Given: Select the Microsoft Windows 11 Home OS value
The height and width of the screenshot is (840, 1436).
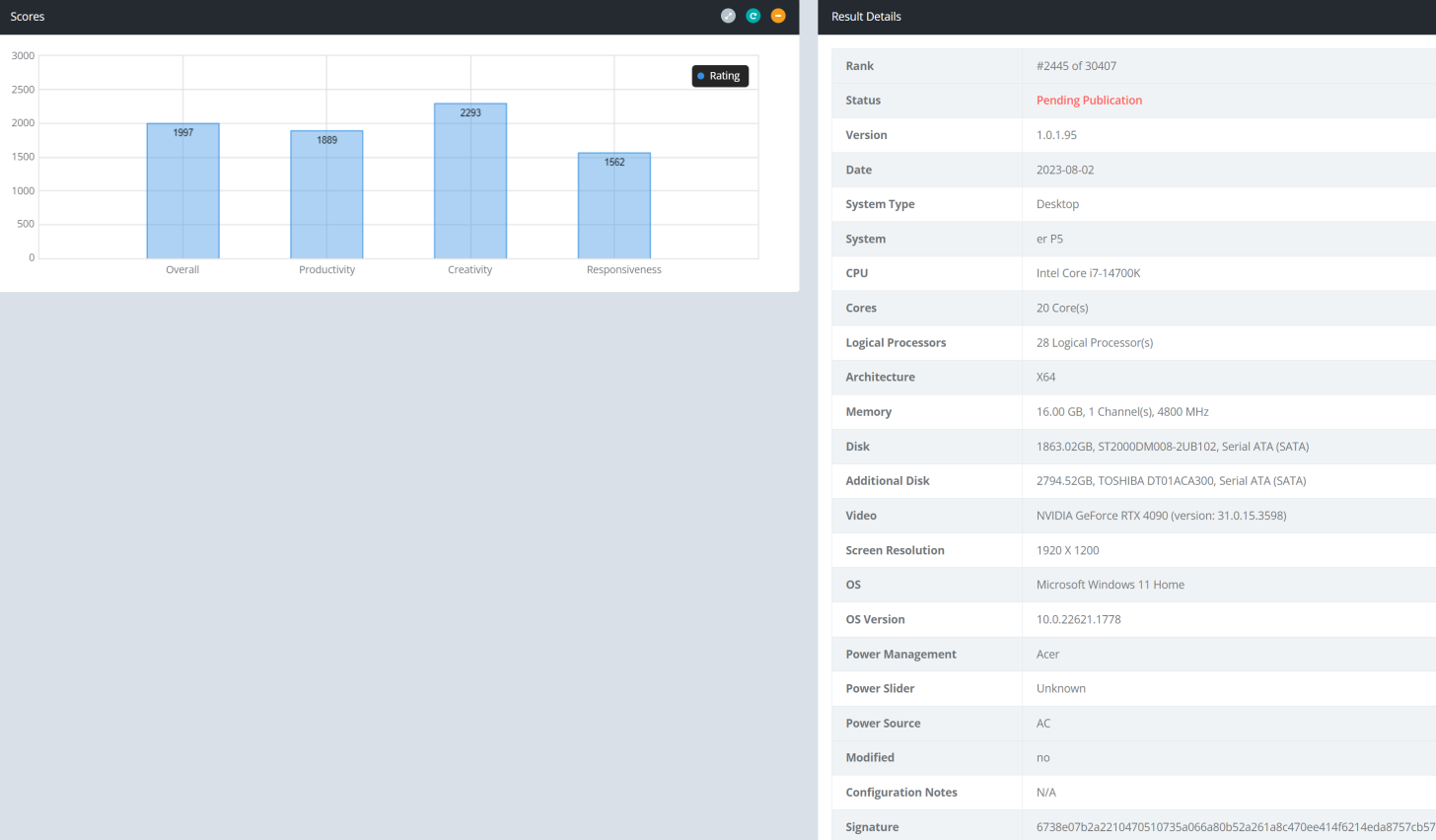Looking at the screenshot, I should 1110,585.
